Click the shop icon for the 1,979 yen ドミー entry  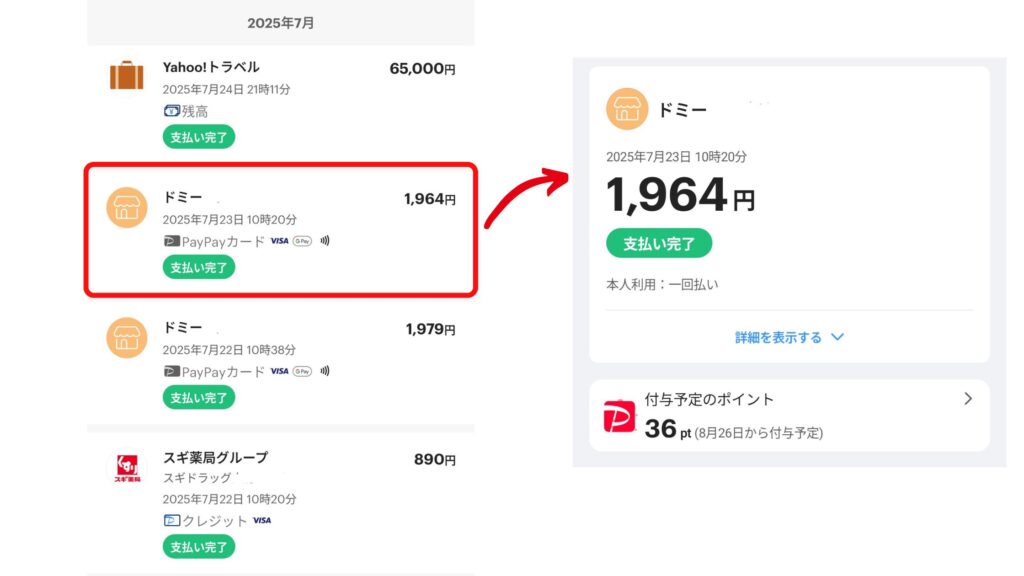[x=127, y=338]
